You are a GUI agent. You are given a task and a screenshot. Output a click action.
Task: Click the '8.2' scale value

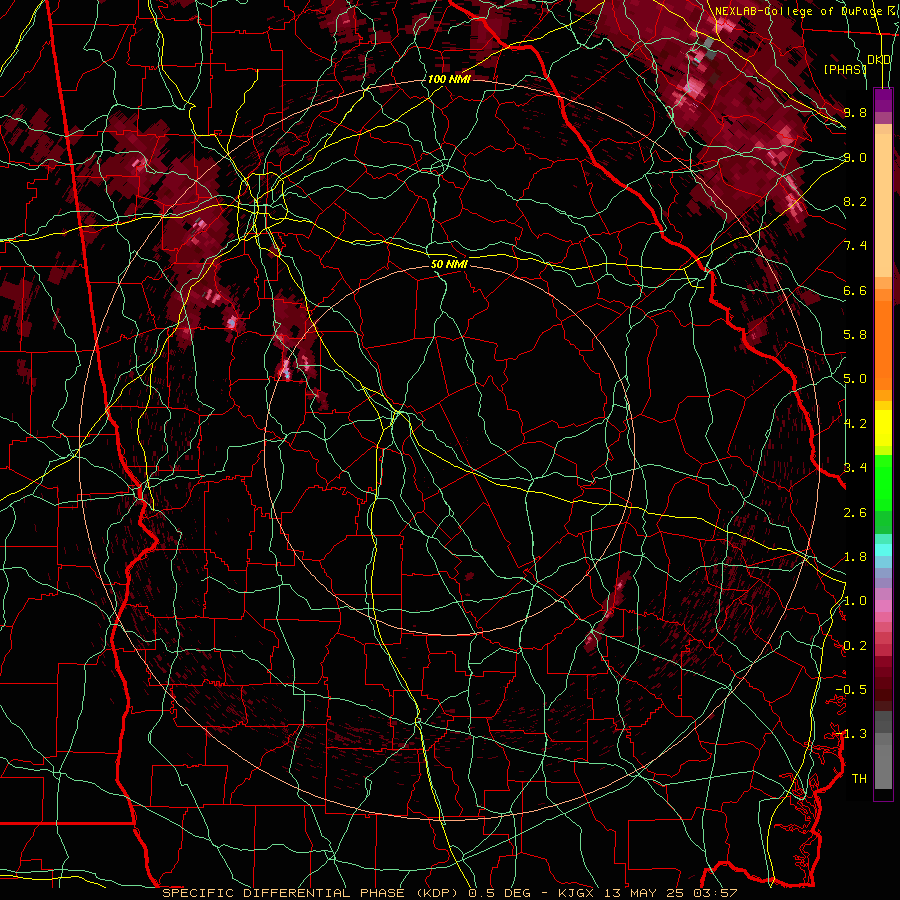pos(855,201)
